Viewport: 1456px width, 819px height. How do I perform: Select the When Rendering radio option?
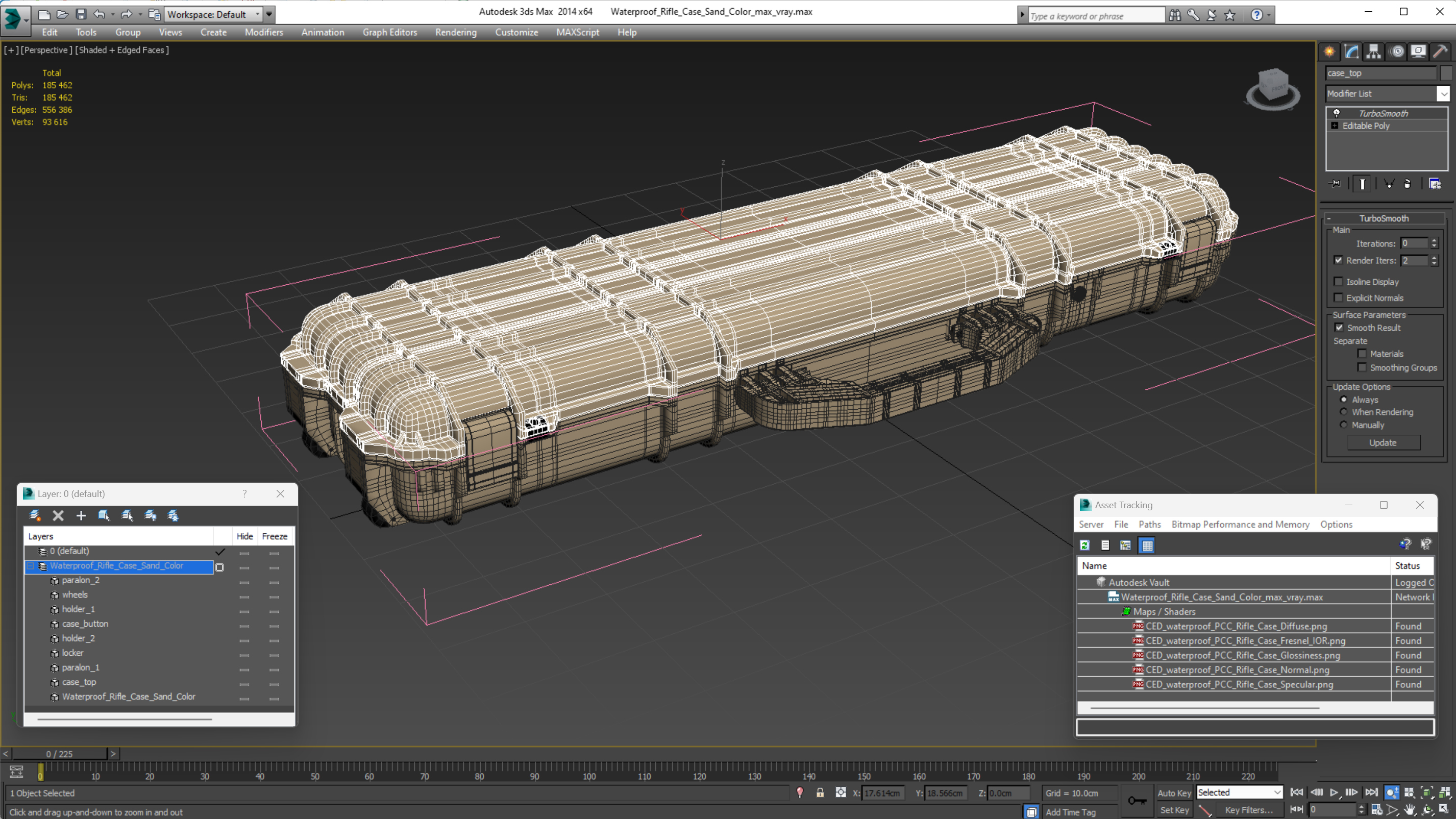[x=1344, y=412]
